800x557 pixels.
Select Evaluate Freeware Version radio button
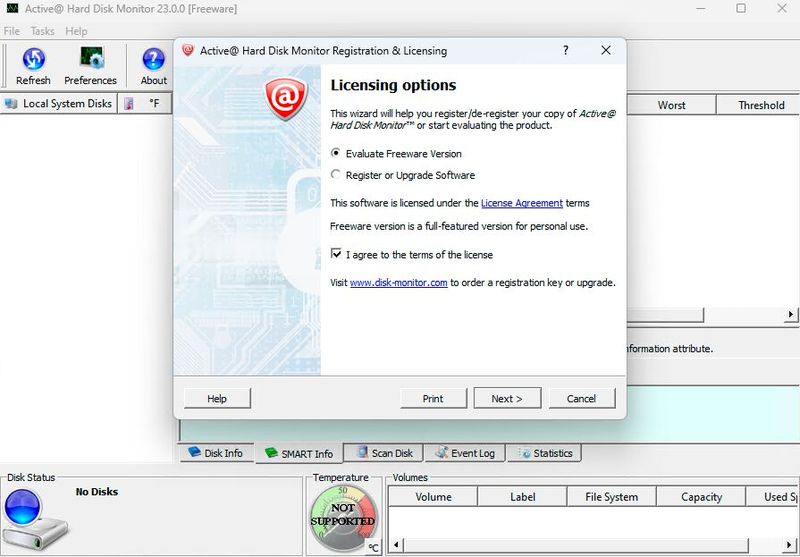tap(335, 153)
